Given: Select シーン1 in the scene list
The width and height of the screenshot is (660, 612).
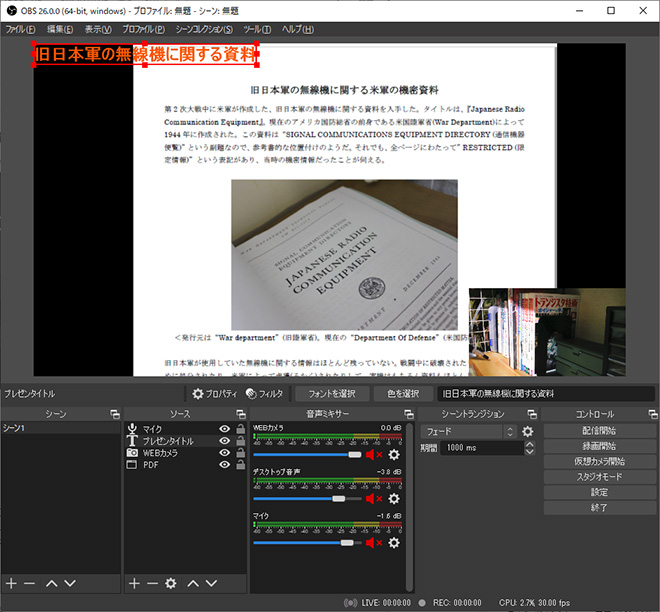Looking at the screenshot, I should coord(61,428).
